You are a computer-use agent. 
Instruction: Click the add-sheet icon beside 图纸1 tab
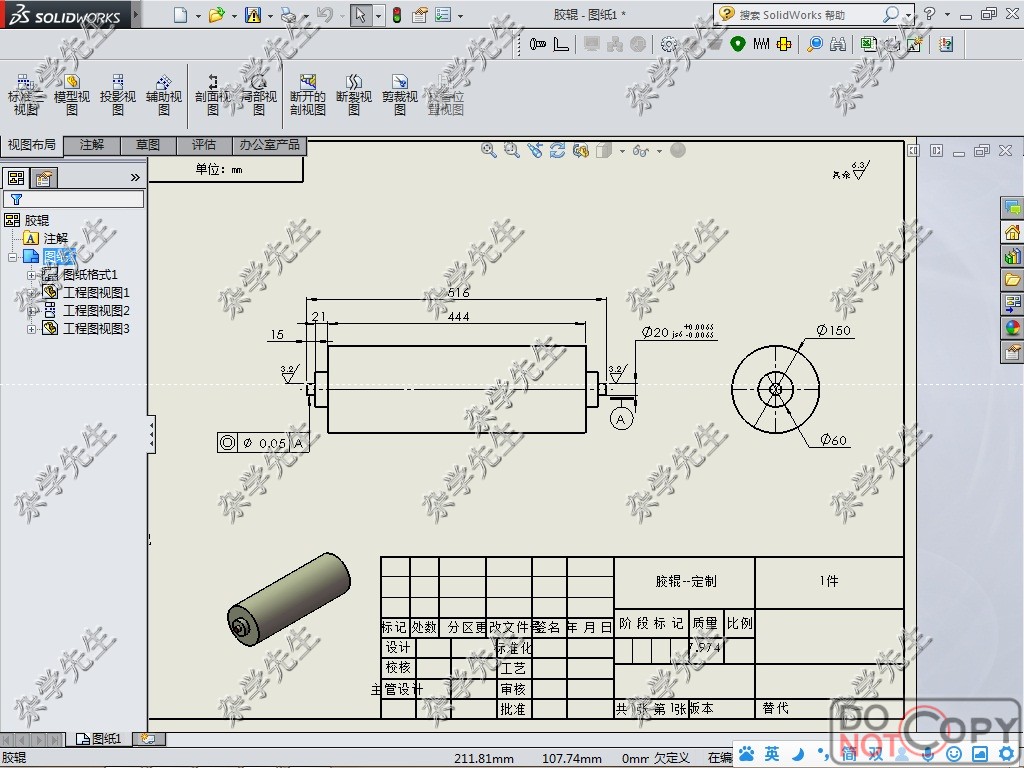tap(148, 739)
